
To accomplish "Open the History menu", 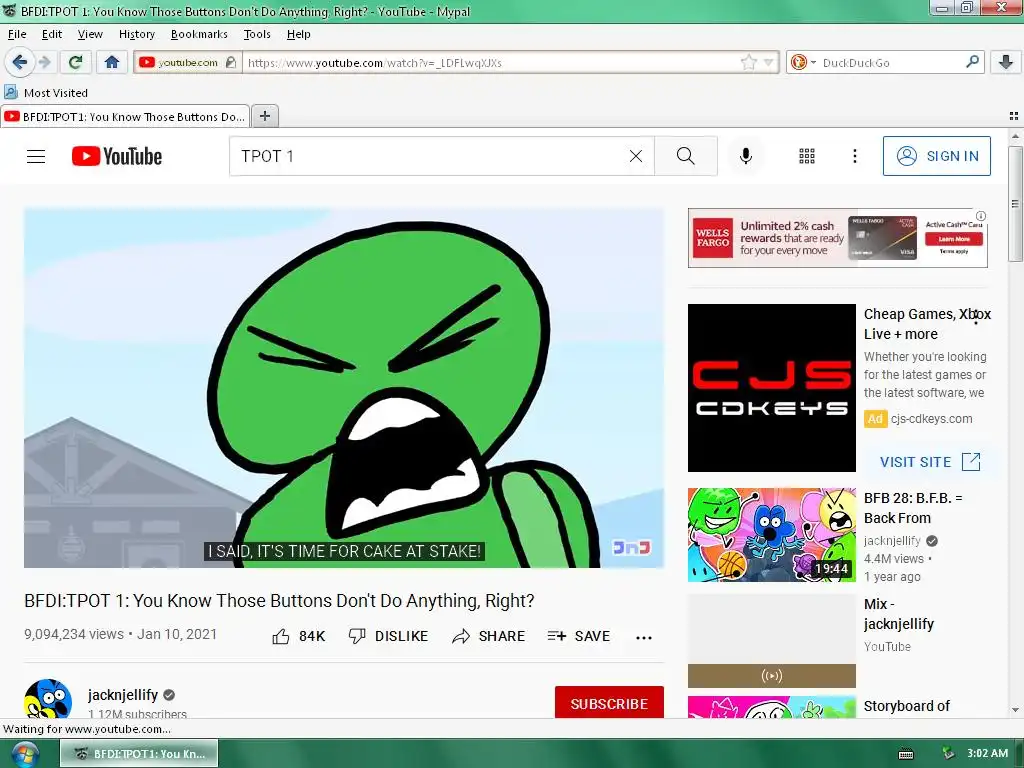I will (x=136, y=34).
